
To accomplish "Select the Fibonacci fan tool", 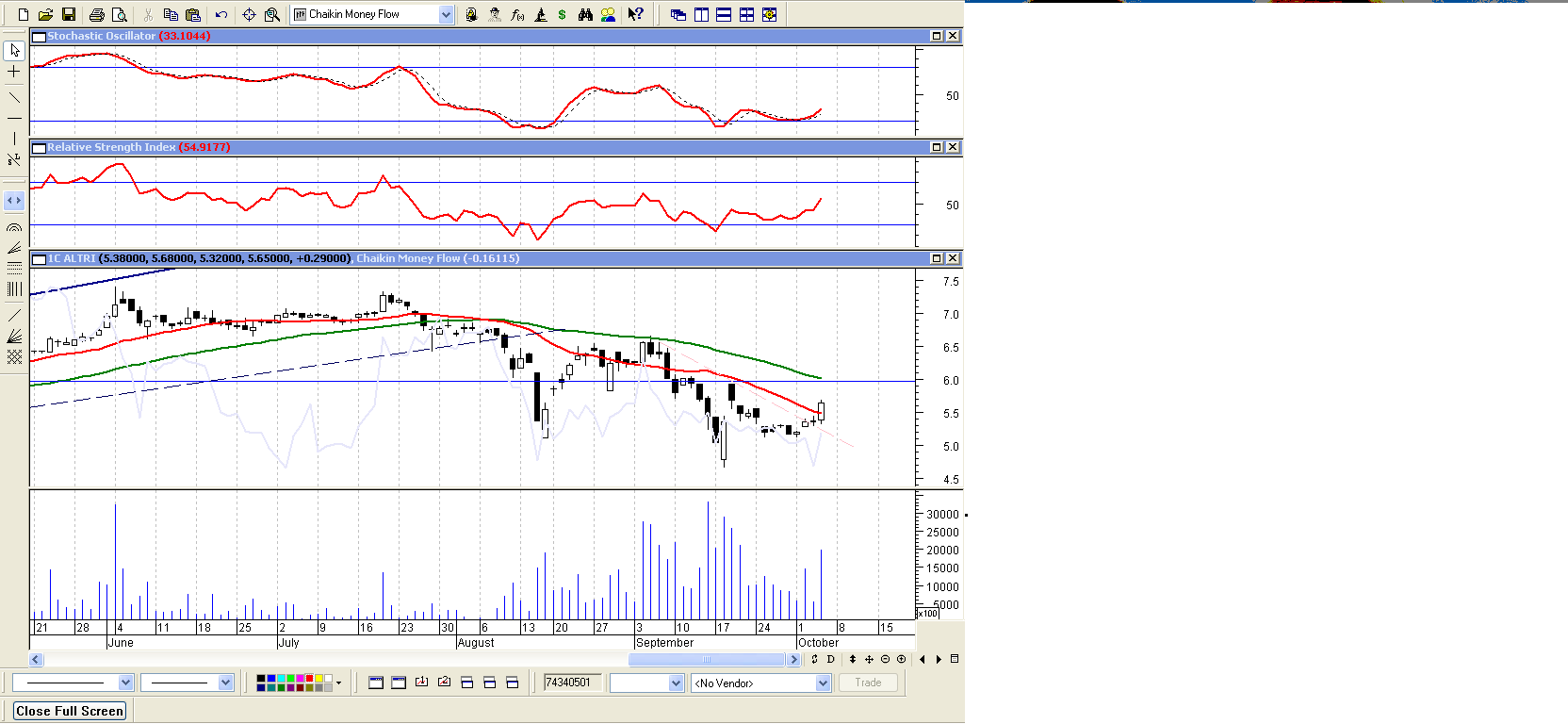I will (14, 247).
